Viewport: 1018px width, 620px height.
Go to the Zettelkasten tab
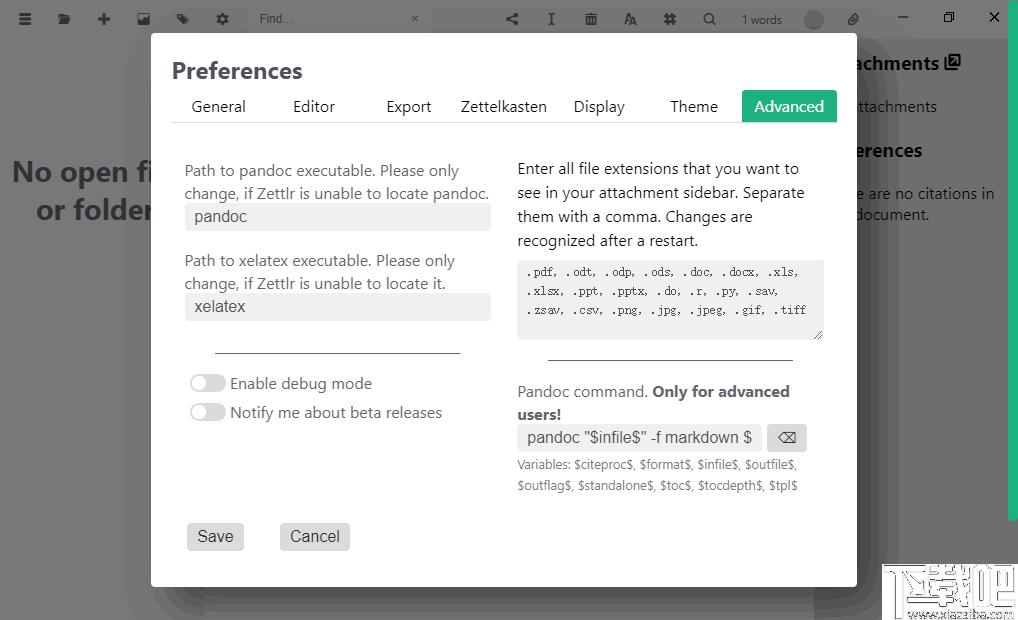click(x=504, y=106)
